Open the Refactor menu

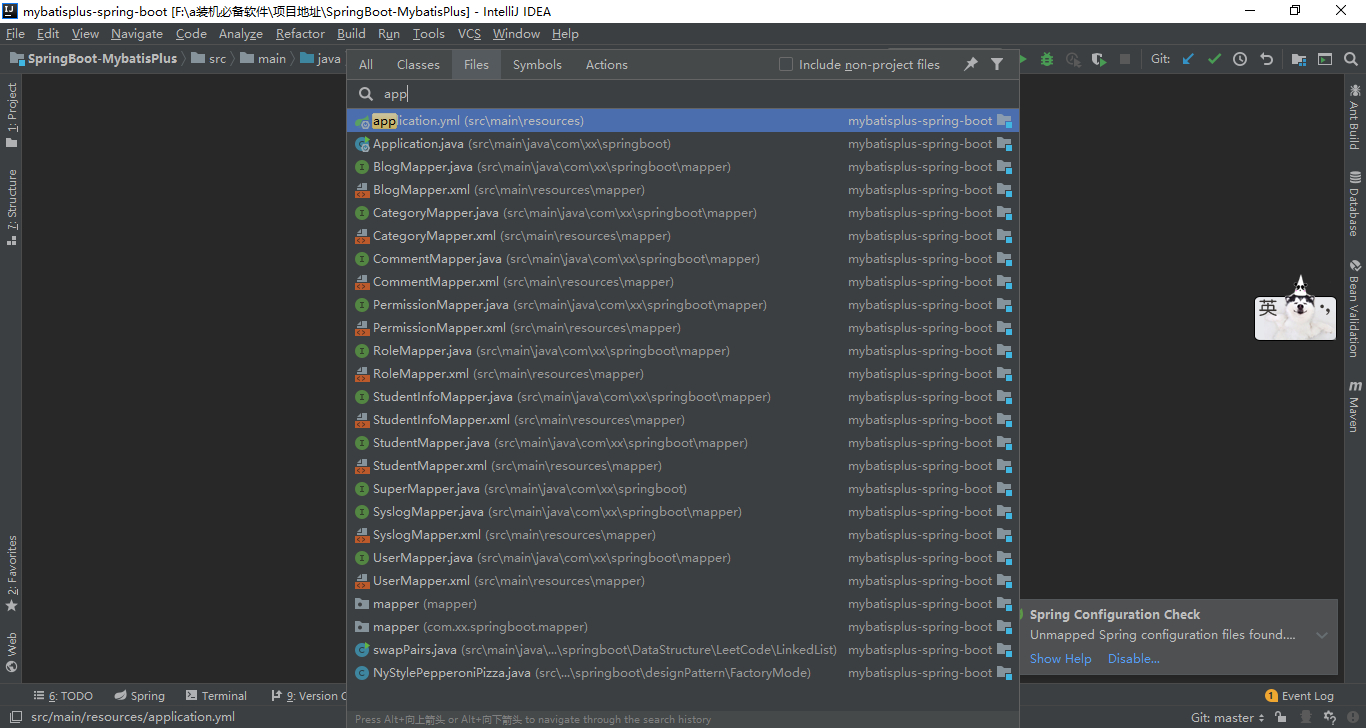click(x=300, y=33)
